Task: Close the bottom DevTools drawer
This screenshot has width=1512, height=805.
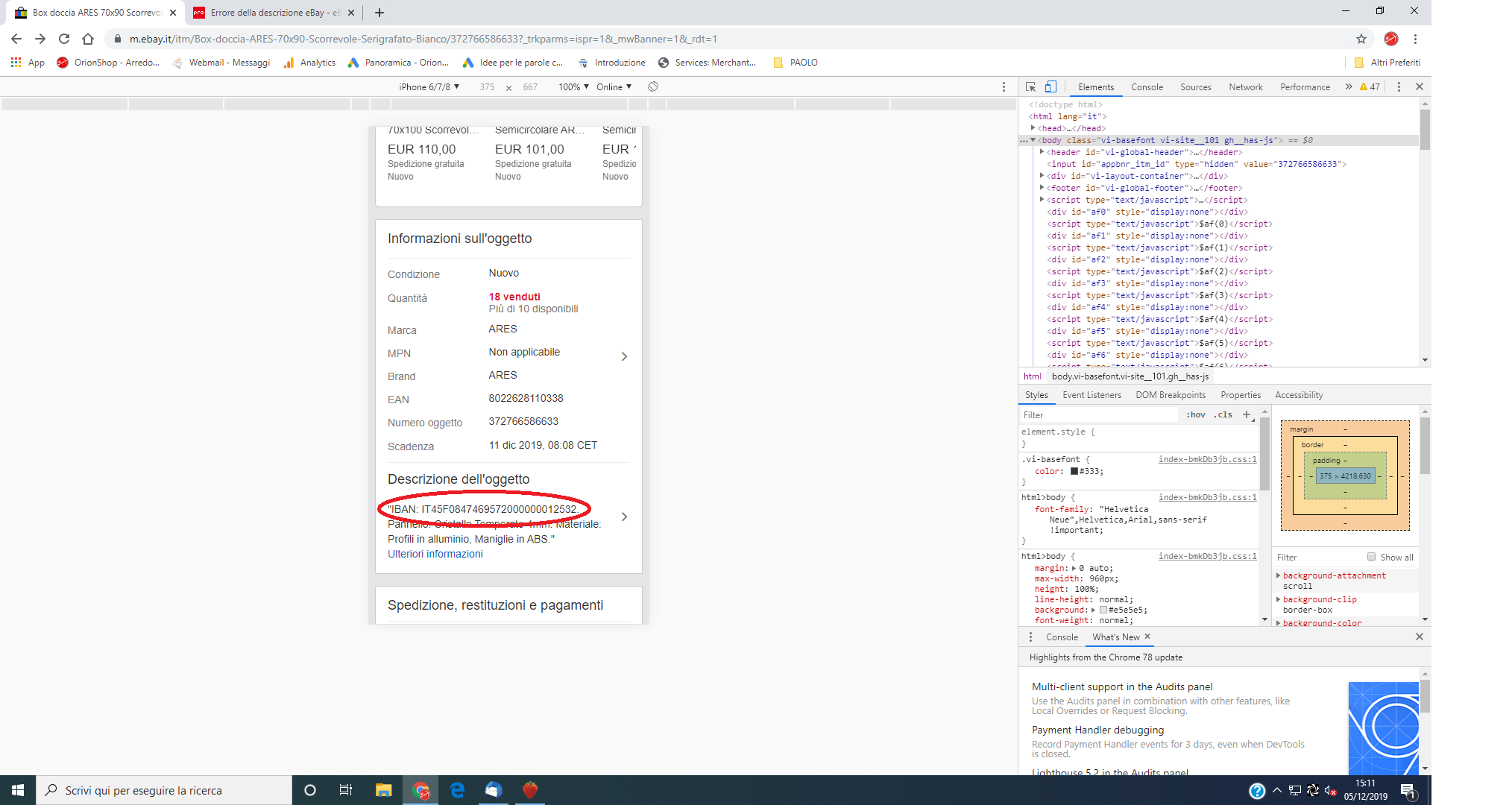Action: [1420, 637]
